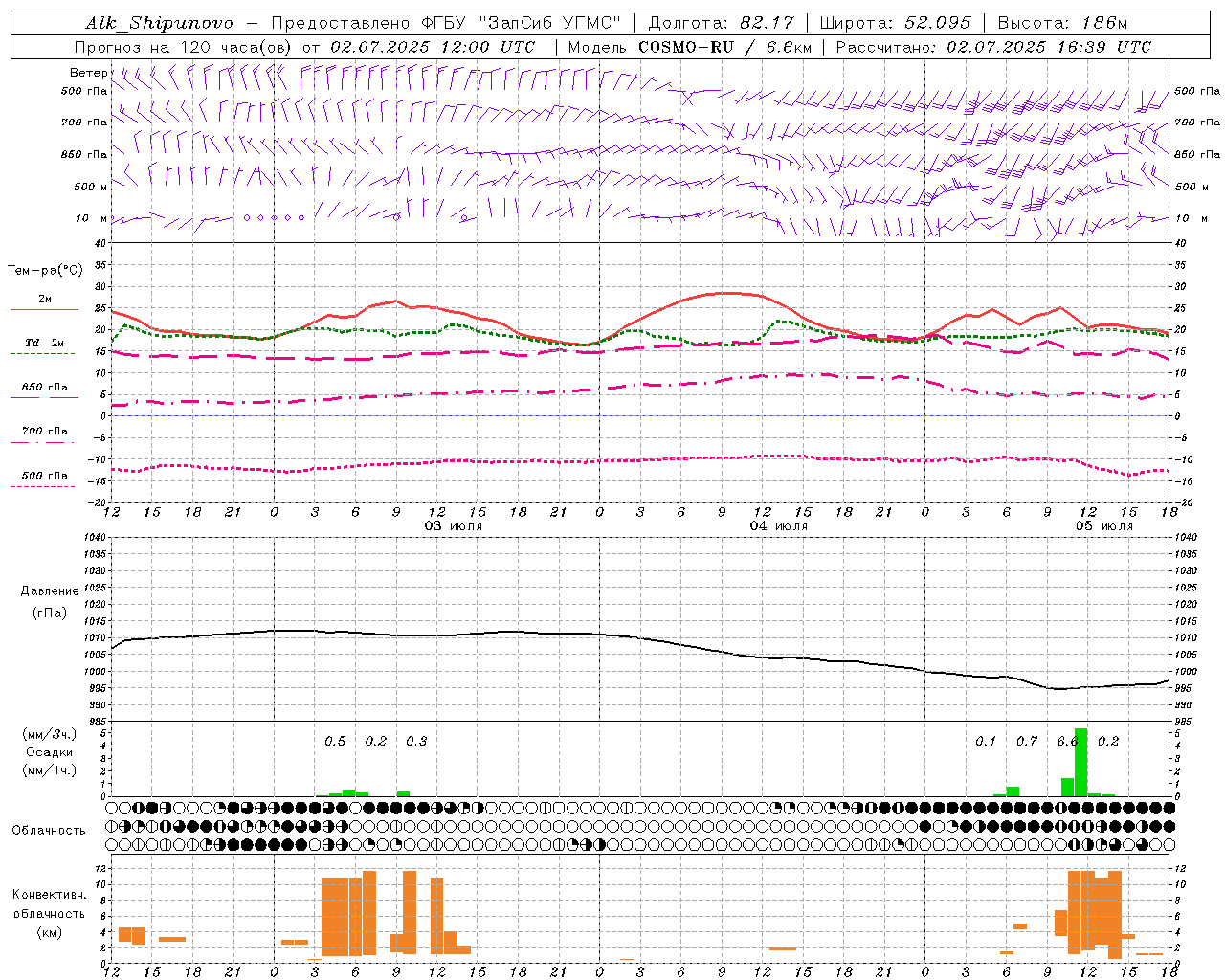
Task: Select the "Модель COSMO-RU / 6.6км" text
Action: click(689, 47)
